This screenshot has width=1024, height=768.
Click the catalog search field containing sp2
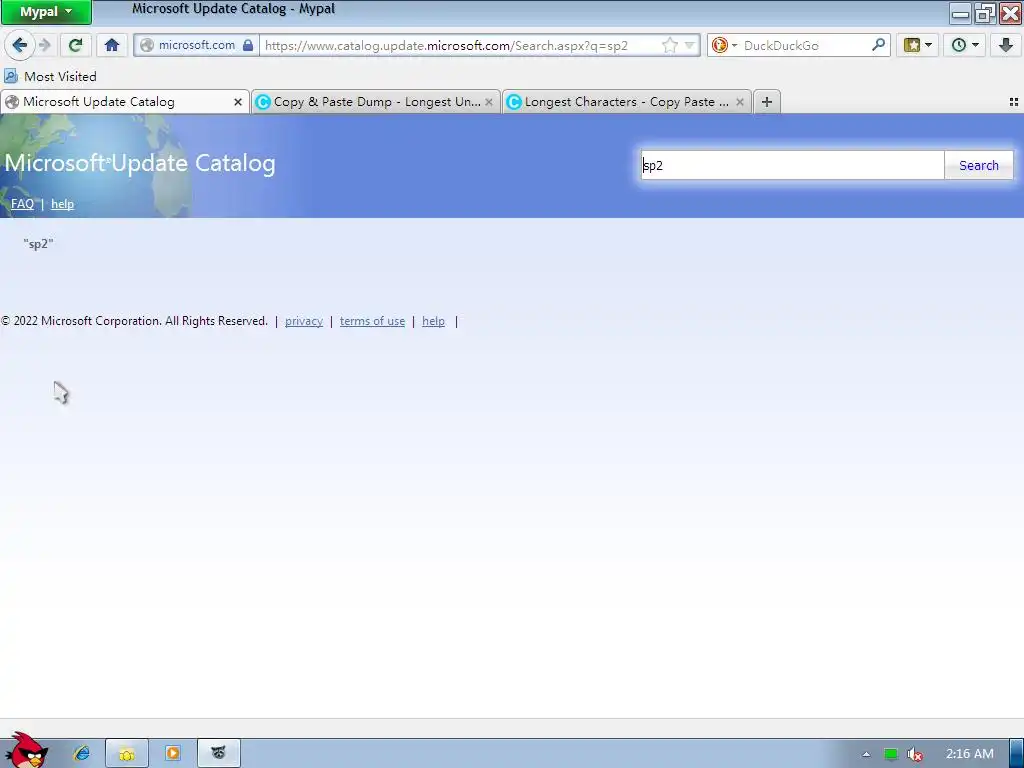click(792, 165)
